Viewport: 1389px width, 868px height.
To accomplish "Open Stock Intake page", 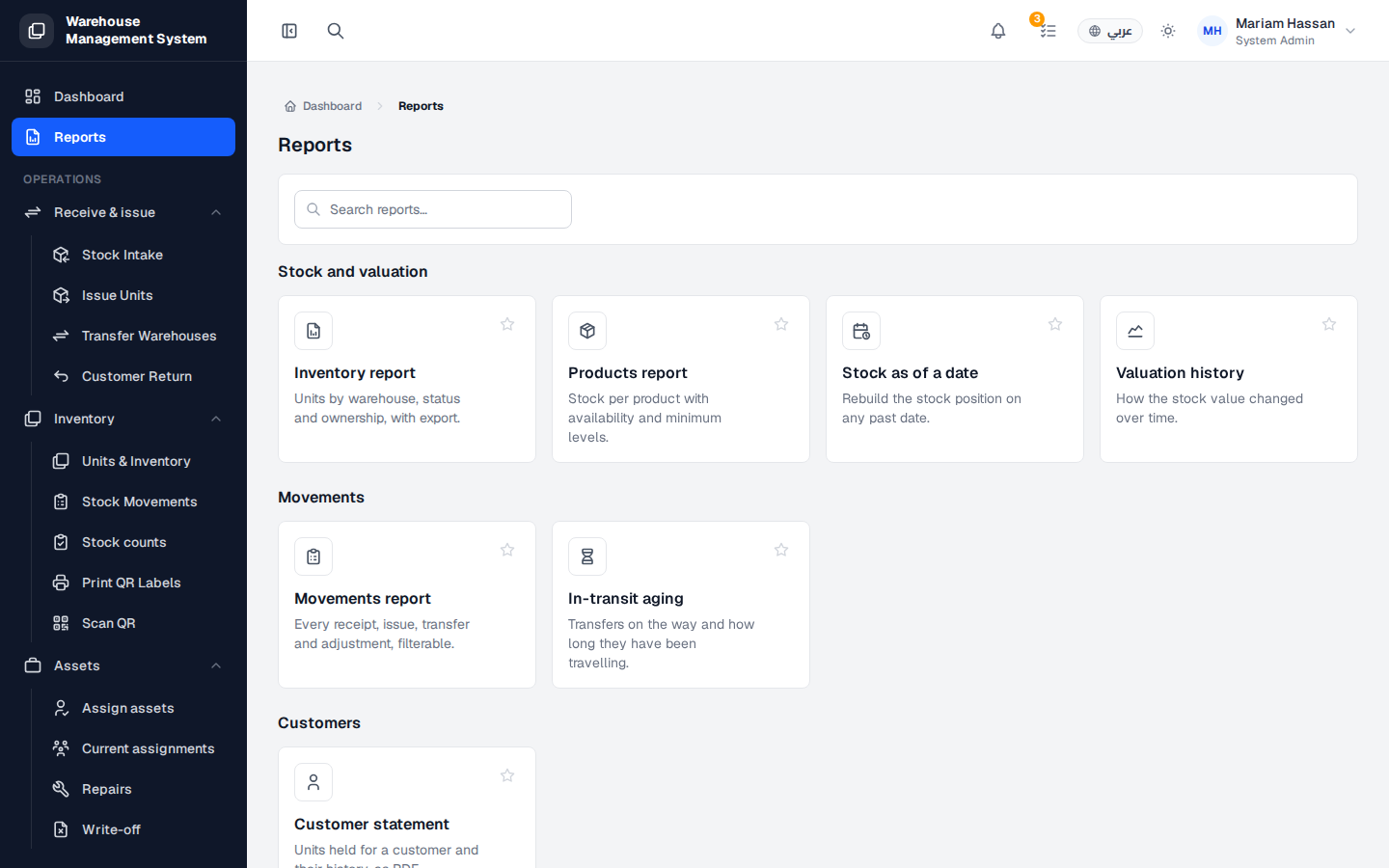I will point(137,255).
